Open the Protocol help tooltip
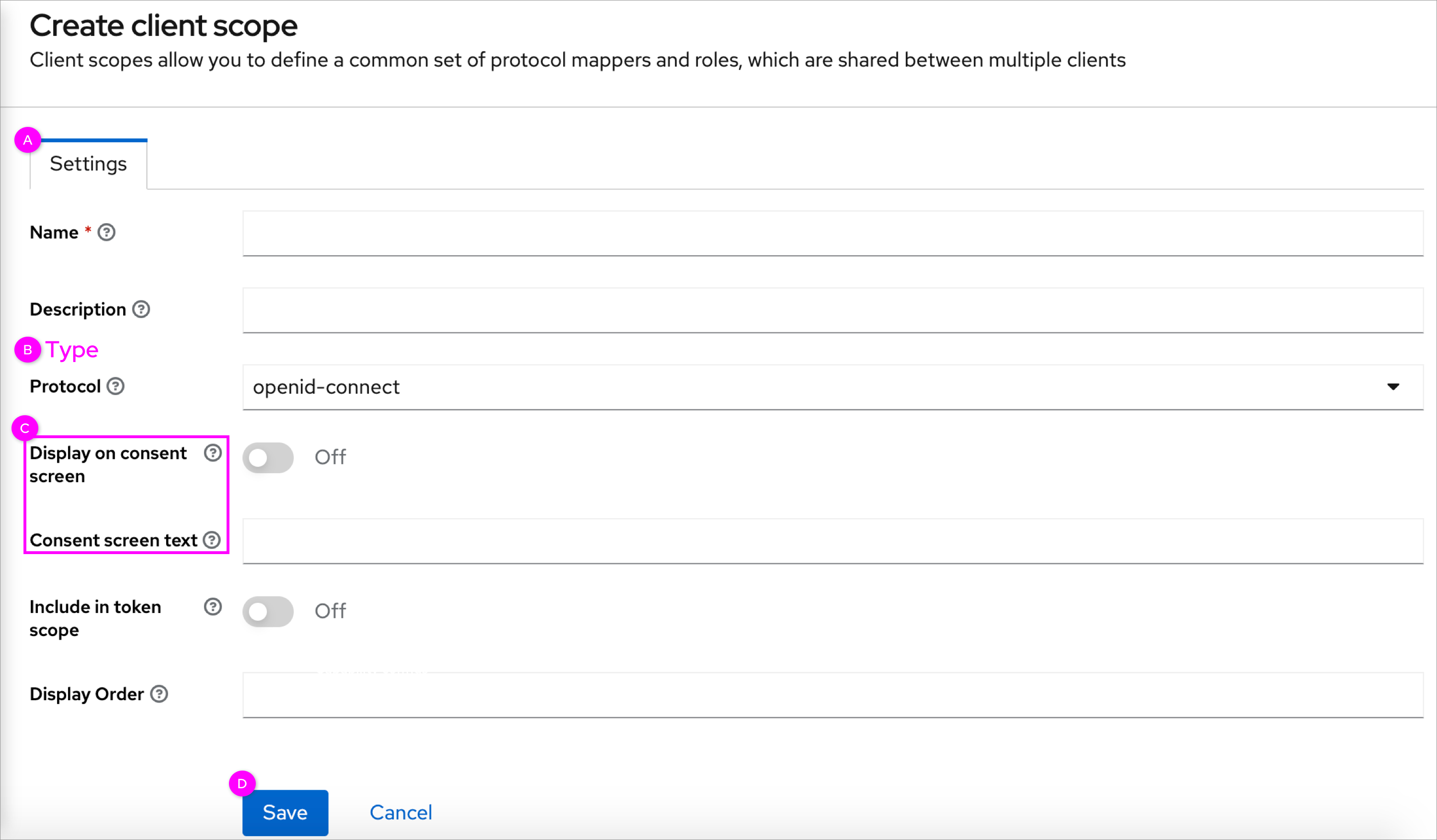This screenshot has height=840, width=1437. coord(116,386)
